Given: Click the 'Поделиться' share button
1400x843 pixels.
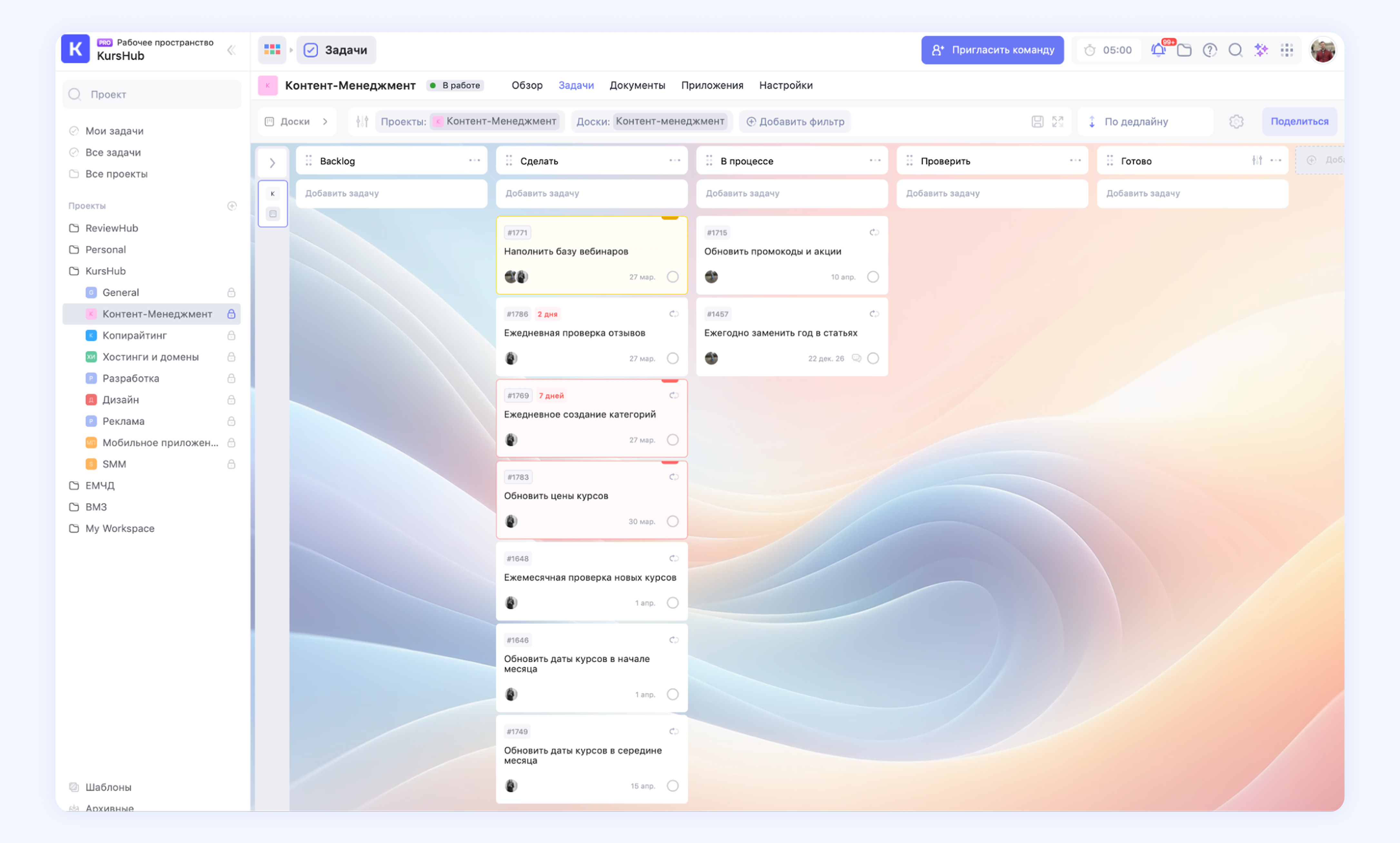Looking at the screenshot, I should (x=1299, y=121).
